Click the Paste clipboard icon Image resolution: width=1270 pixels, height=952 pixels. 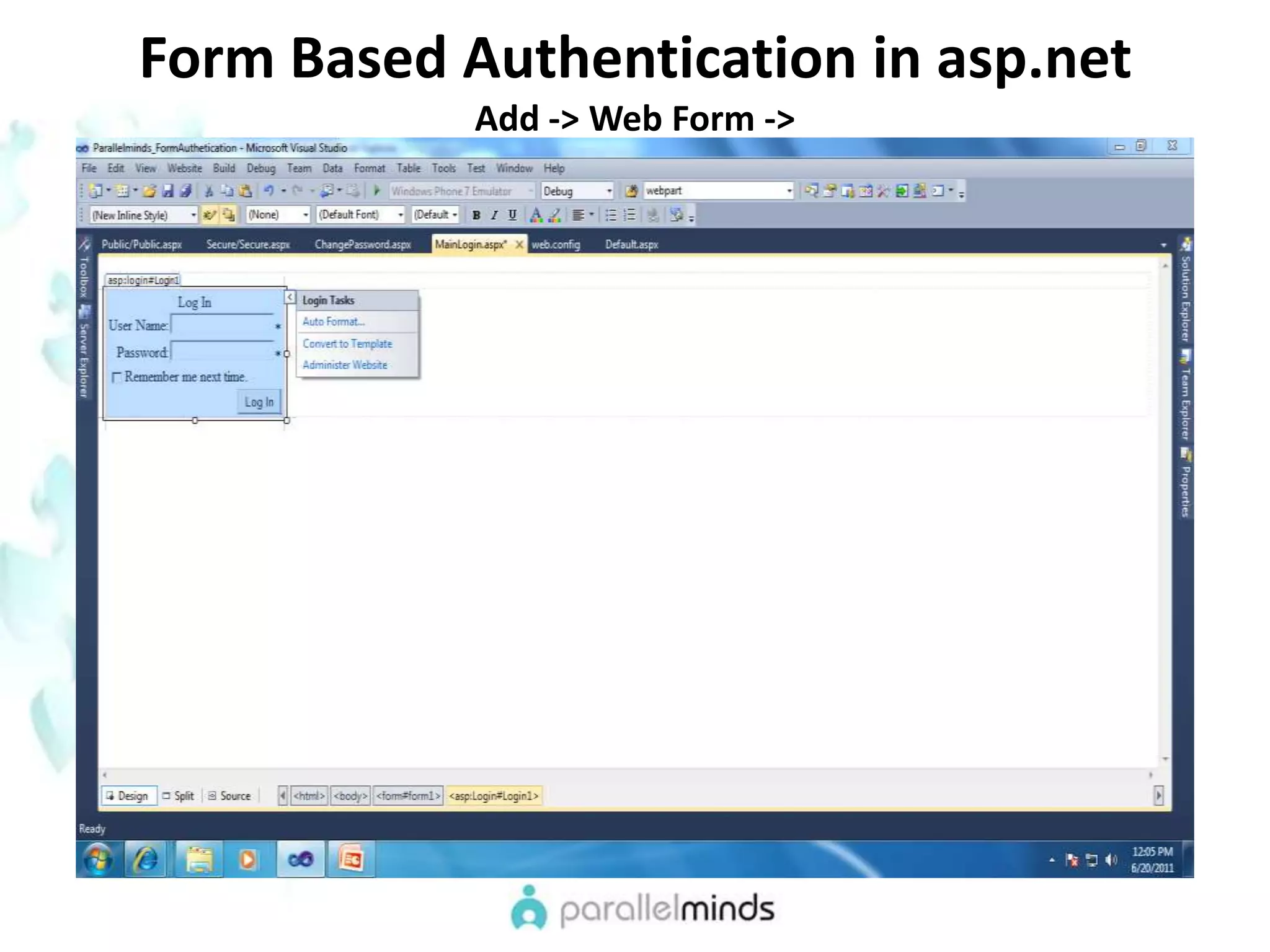[246, 191]
